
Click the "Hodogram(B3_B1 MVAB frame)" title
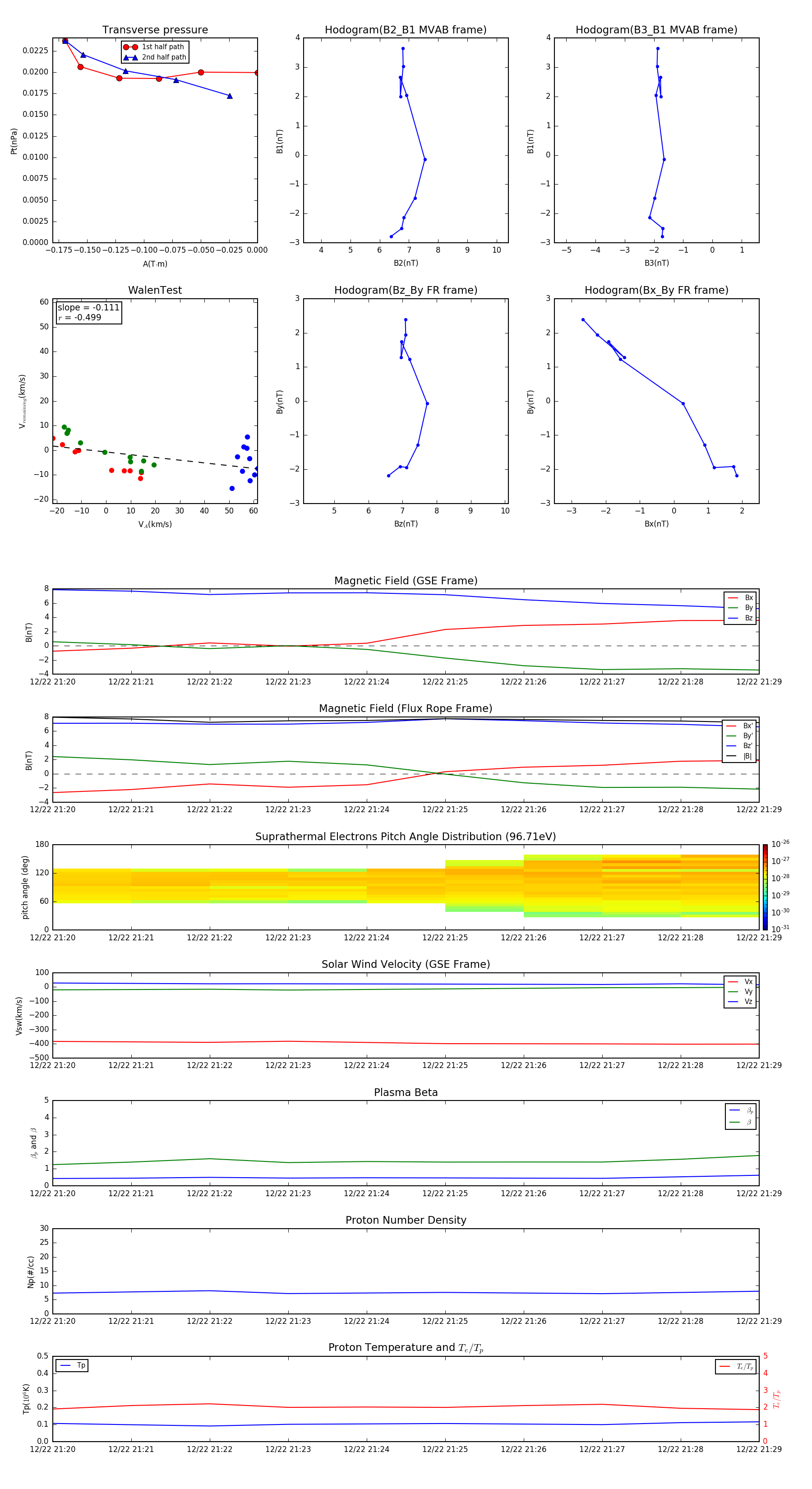[x=656, y=30]
